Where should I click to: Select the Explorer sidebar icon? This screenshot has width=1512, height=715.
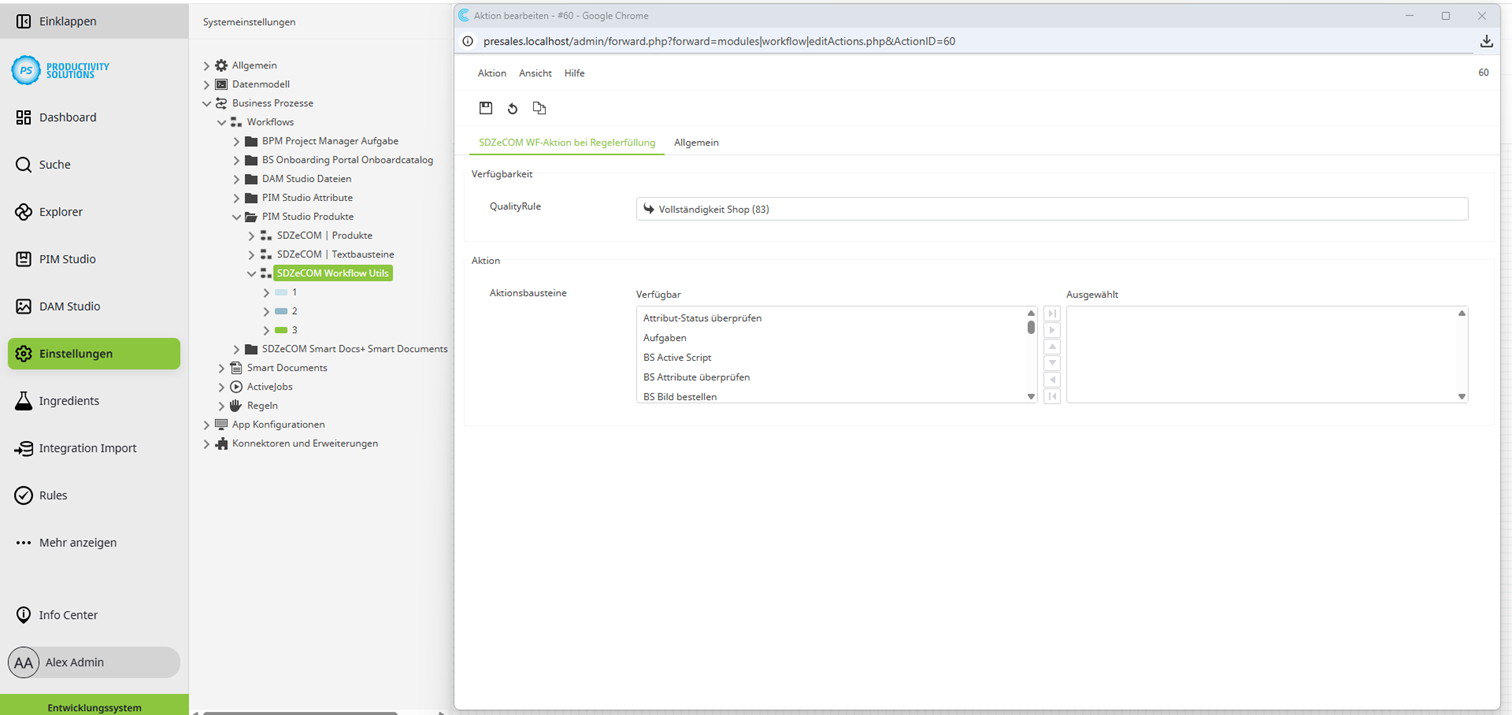(60, 212)
